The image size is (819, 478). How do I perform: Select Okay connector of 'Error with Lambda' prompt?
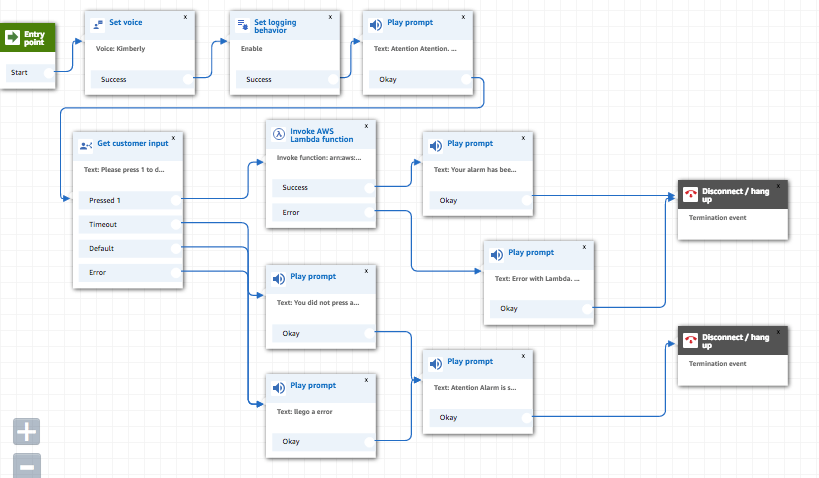click(x=588, y=308)
